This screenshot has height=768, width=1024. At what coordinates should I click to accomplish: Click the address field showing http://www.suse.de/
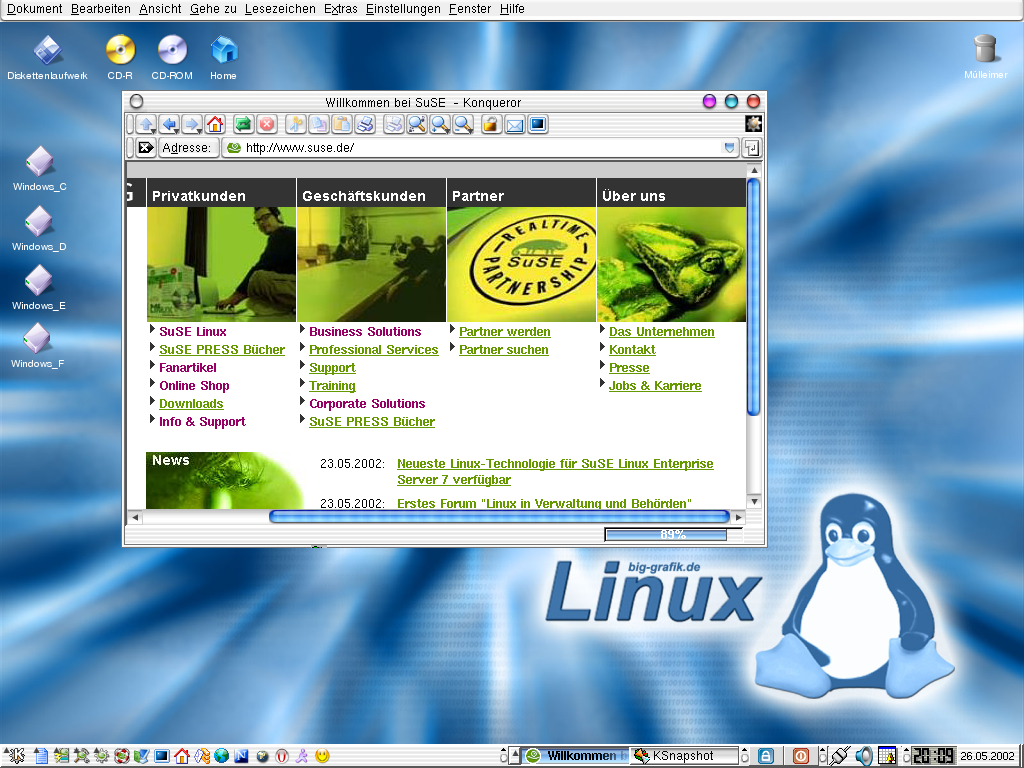[x=480, y=148]
